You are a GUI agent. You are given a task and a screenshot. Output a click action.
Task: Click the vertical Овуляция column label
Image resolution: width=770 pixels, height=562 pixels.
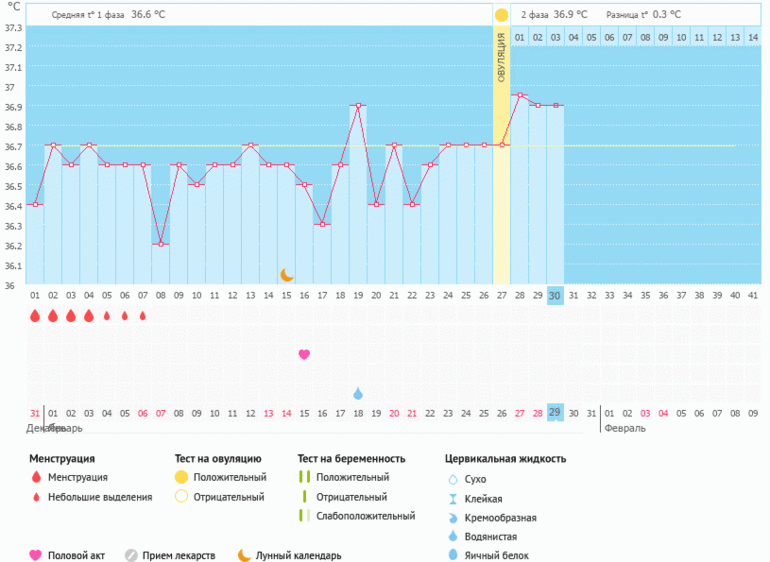pos(501,59)
